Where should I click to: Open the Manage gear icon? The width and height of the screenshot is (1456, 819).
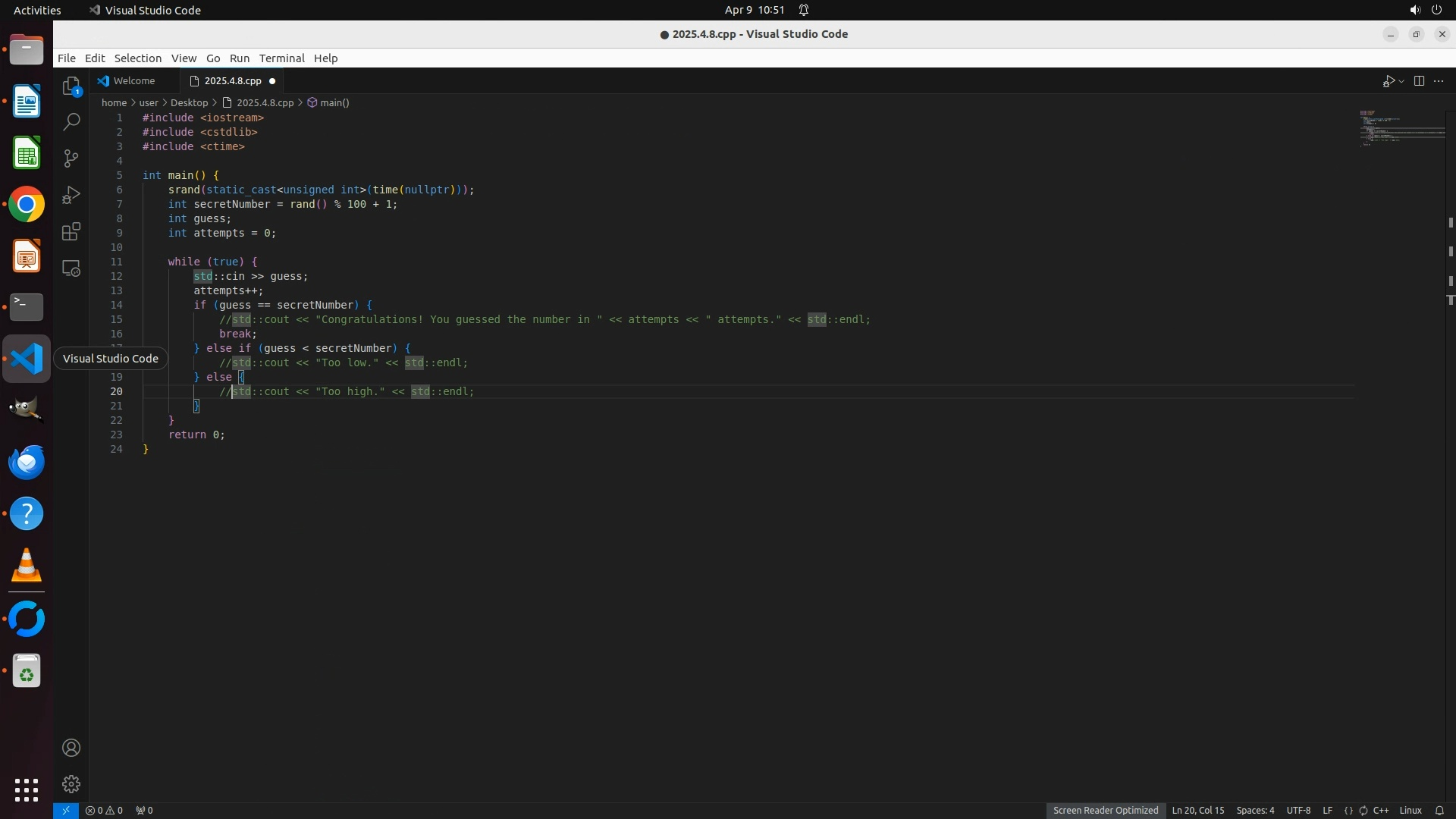[x=71, y=784]
